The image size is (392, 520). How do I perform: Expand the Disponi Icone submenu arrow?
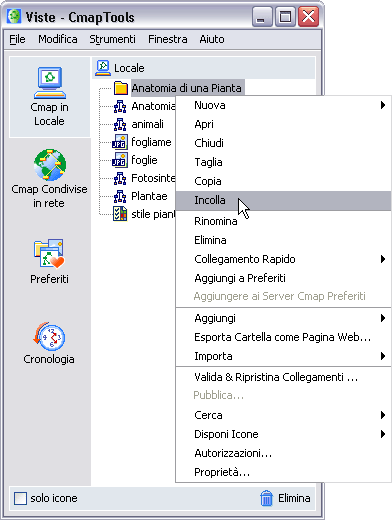pos(383,434)
